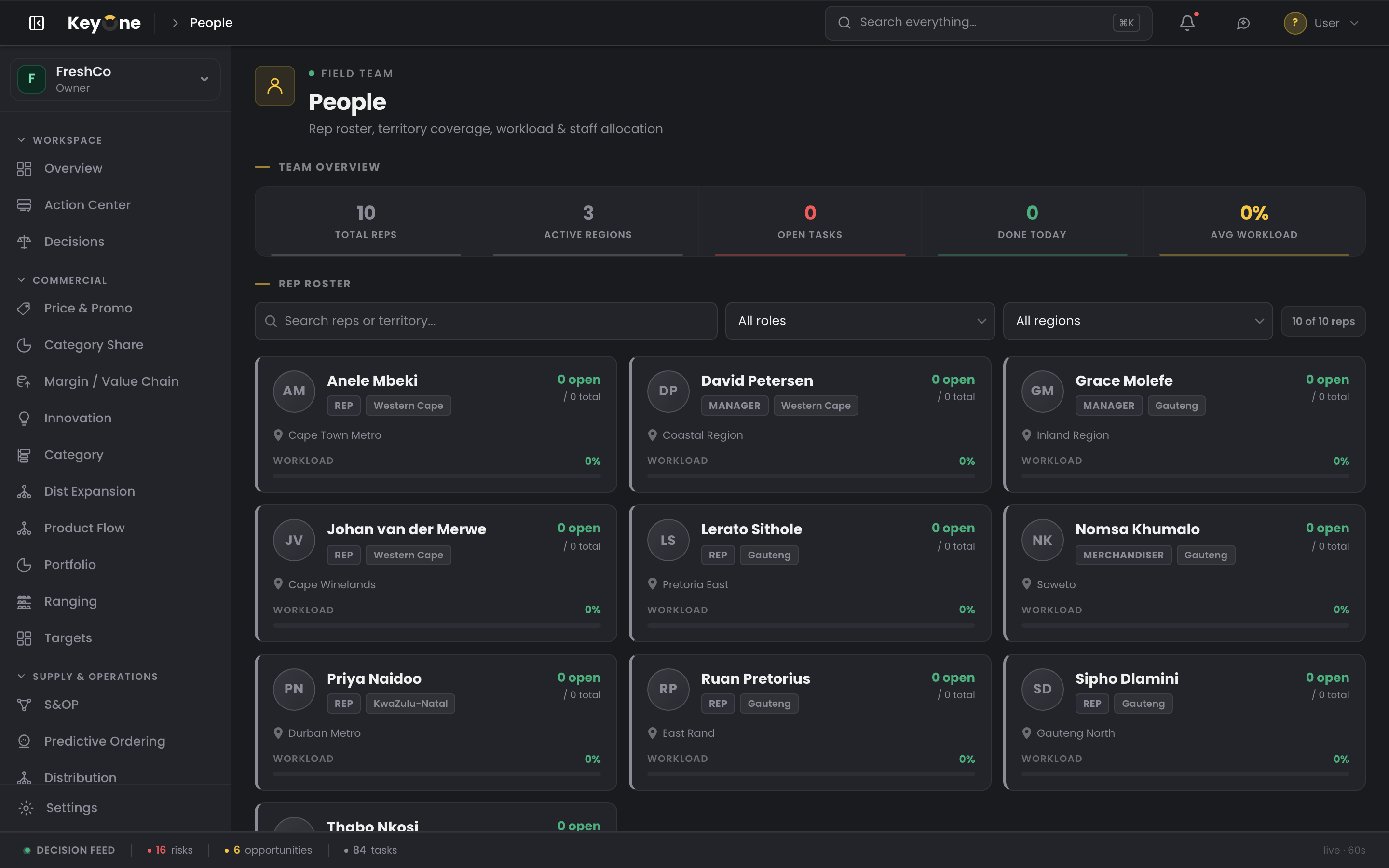Click the user avatar icon
This screenshot has height=868, width=1389.
(x=1295, y=23)
